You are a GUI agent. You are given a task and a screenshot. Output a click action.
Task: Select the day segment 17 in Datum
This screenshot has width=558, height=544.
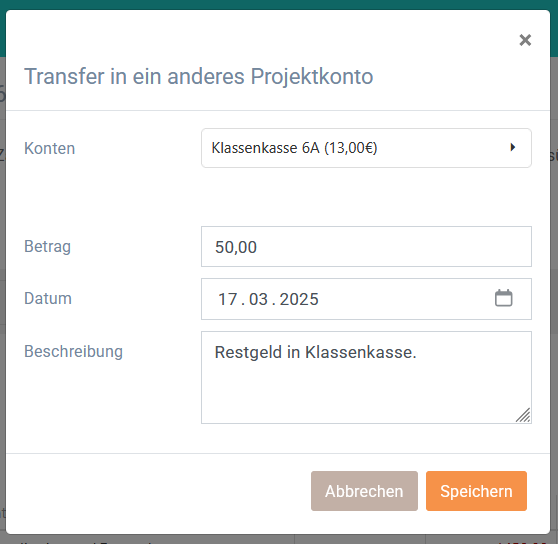(x=227, y=299)
